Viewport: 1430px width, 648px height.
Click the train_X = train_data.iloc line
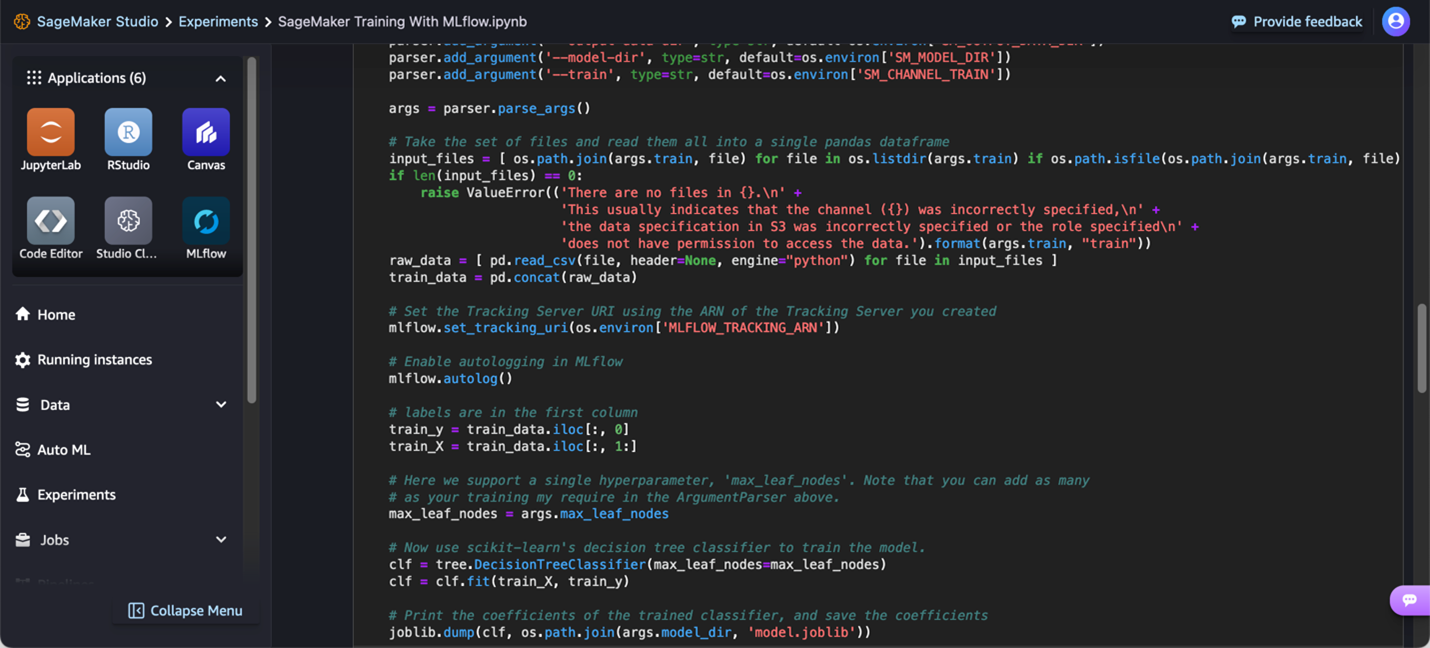point(513,446)
